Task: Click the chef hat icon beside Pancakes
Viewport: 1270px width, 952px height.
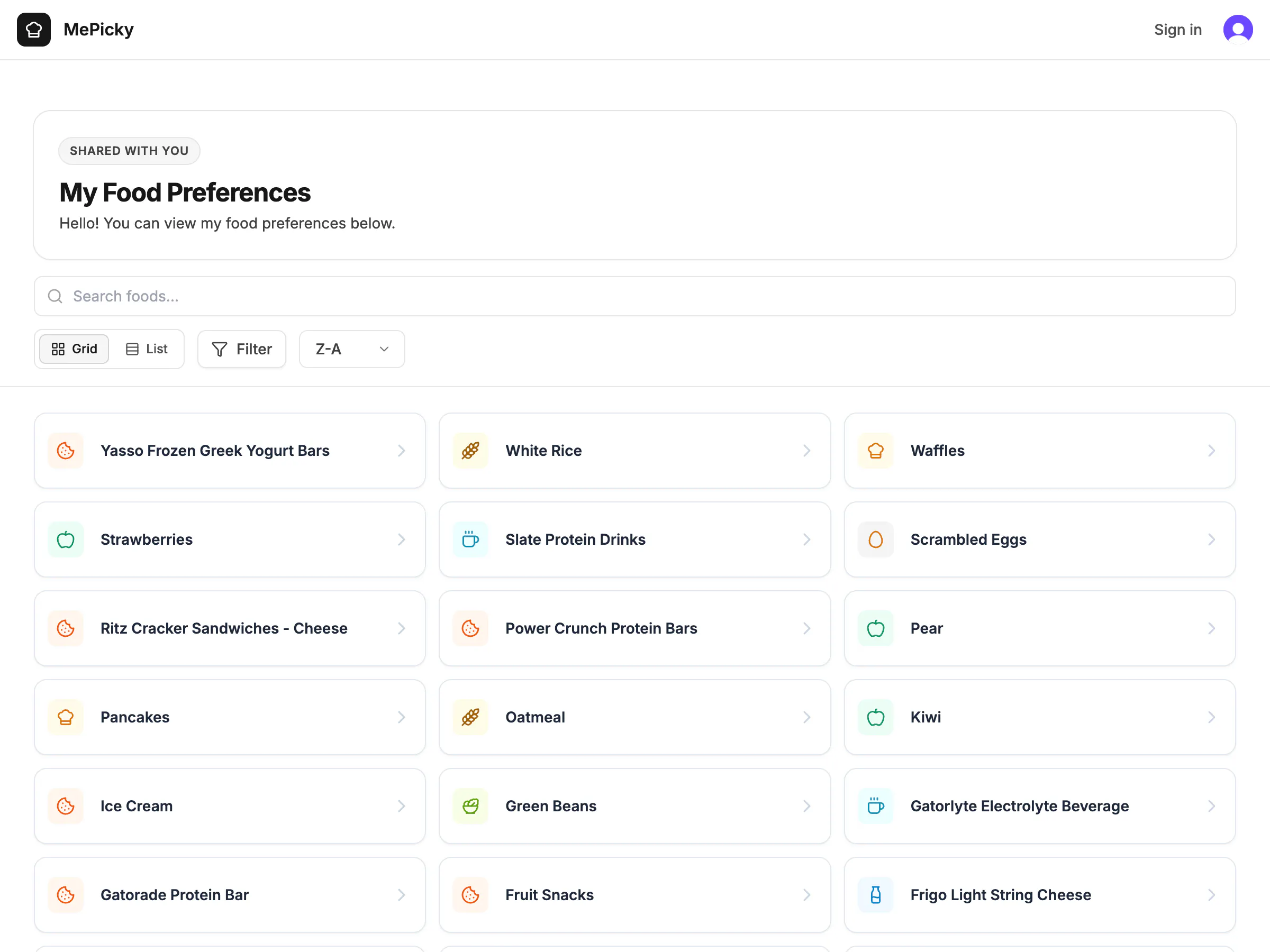Action: [66, 717]
